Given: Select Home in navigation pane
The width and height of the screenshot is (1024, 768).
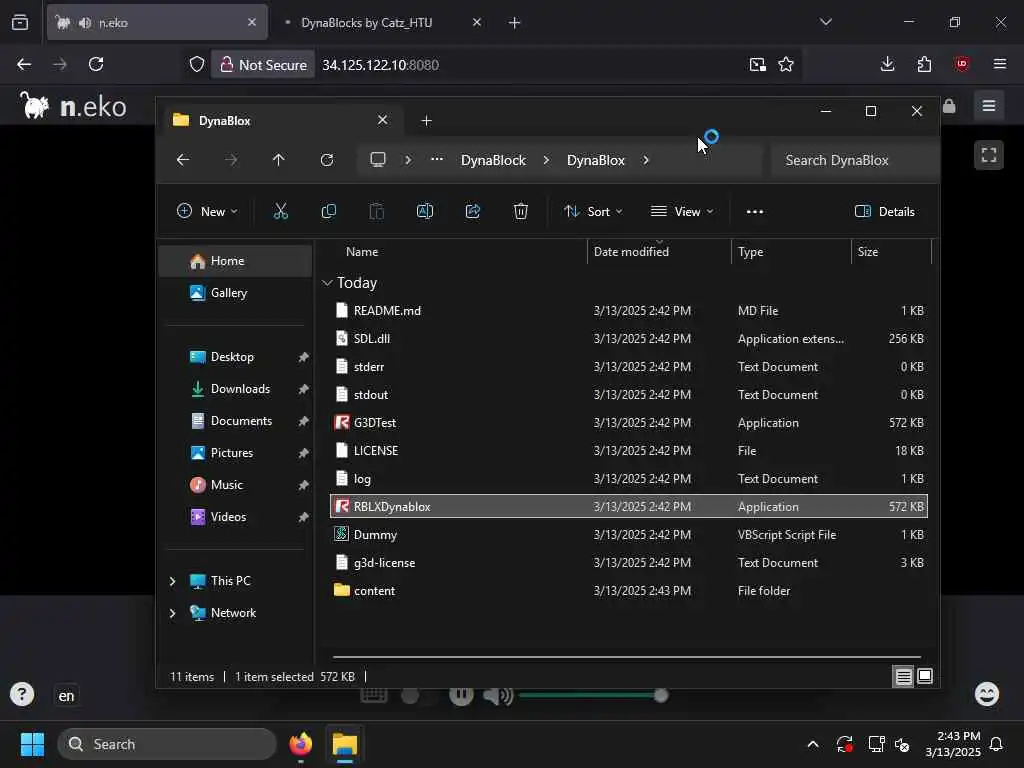Looking at the screenshot, I should [x=235, y=261].
